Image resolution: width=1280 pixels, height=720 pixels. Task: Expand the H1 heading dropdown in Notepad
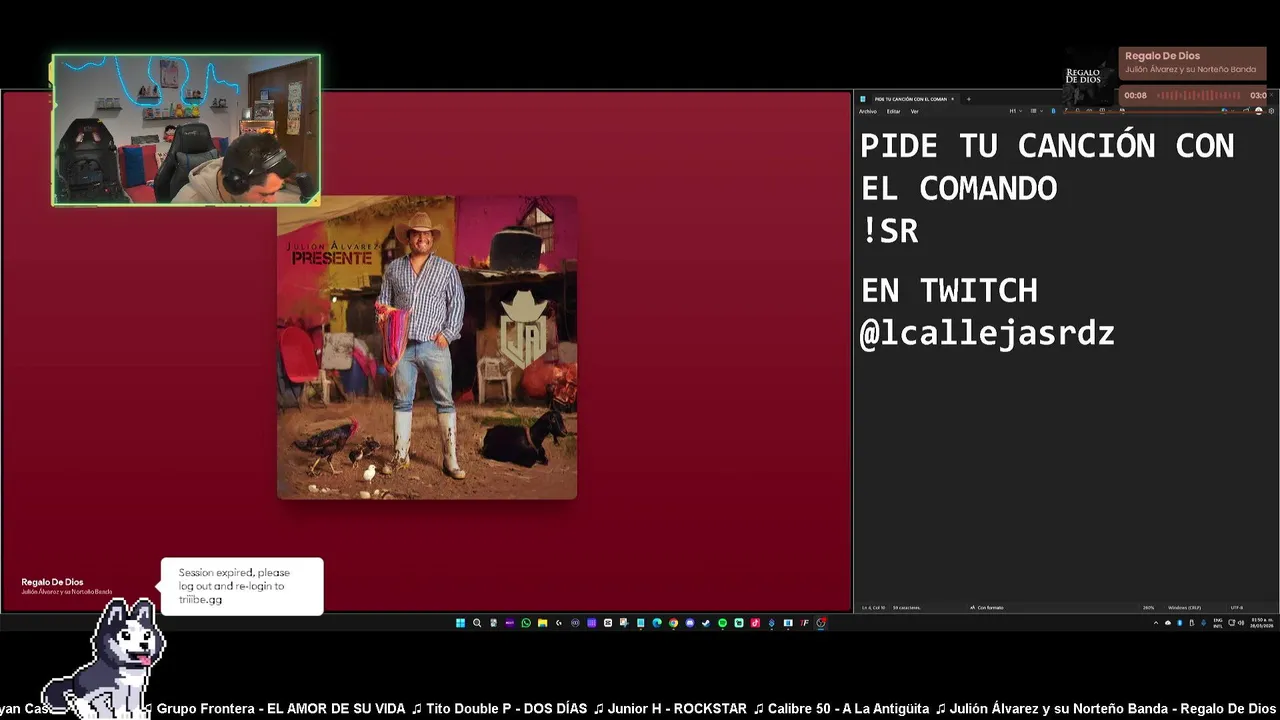1016,111
